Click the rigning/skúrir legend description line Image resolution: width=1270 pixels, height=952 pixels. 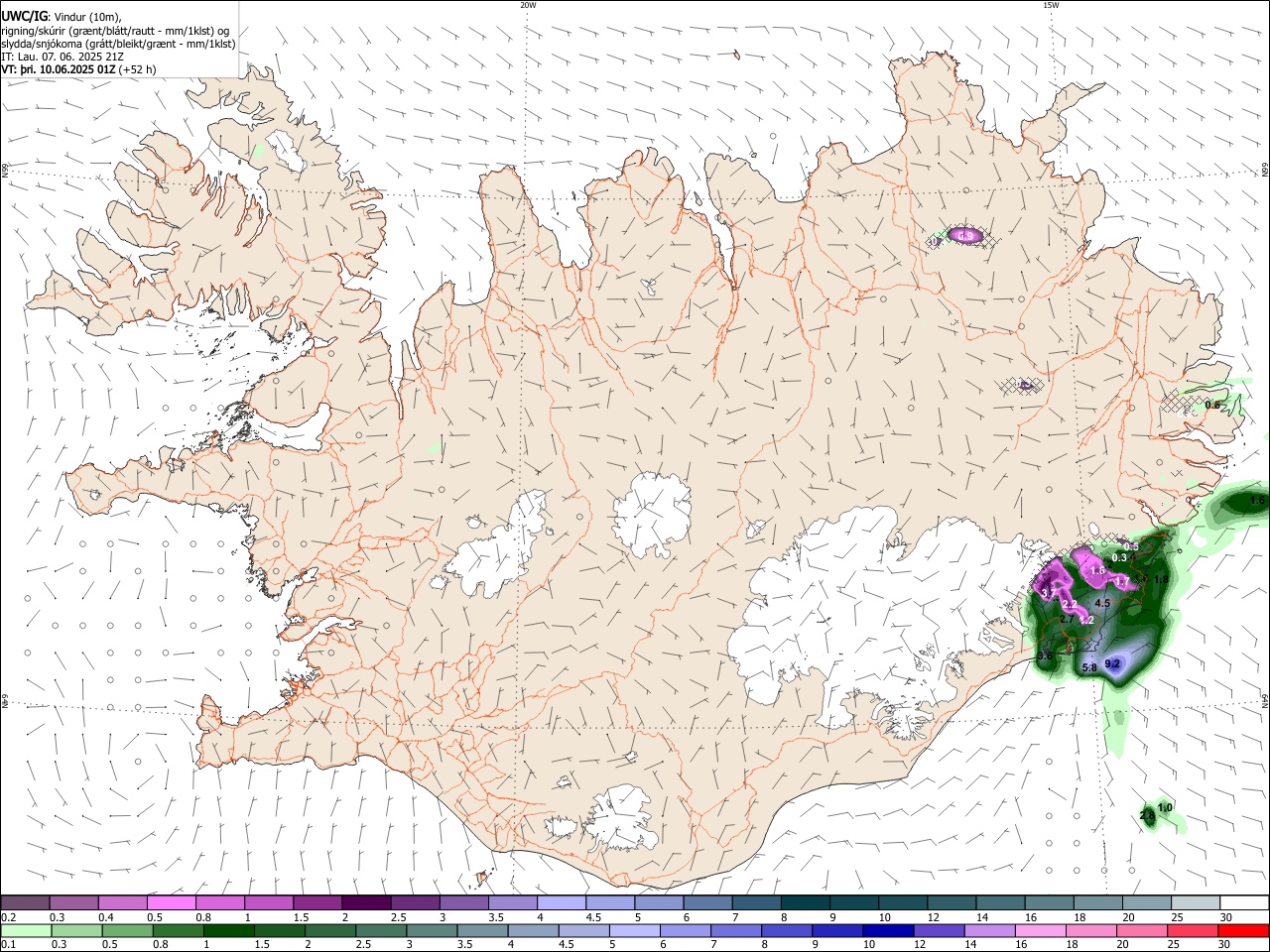115,30
